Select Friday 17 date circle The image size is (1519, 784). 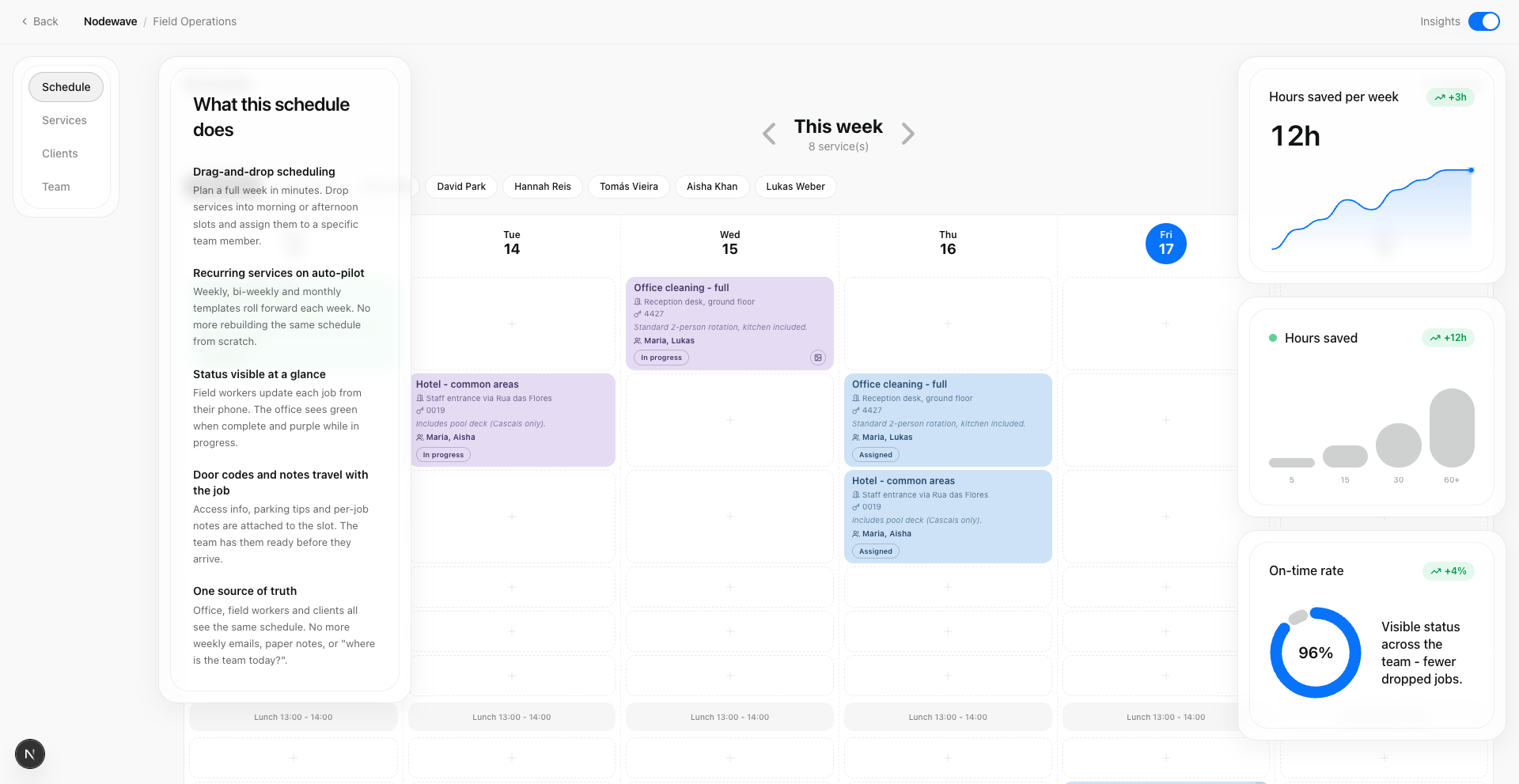click(x=1165, y=244)
